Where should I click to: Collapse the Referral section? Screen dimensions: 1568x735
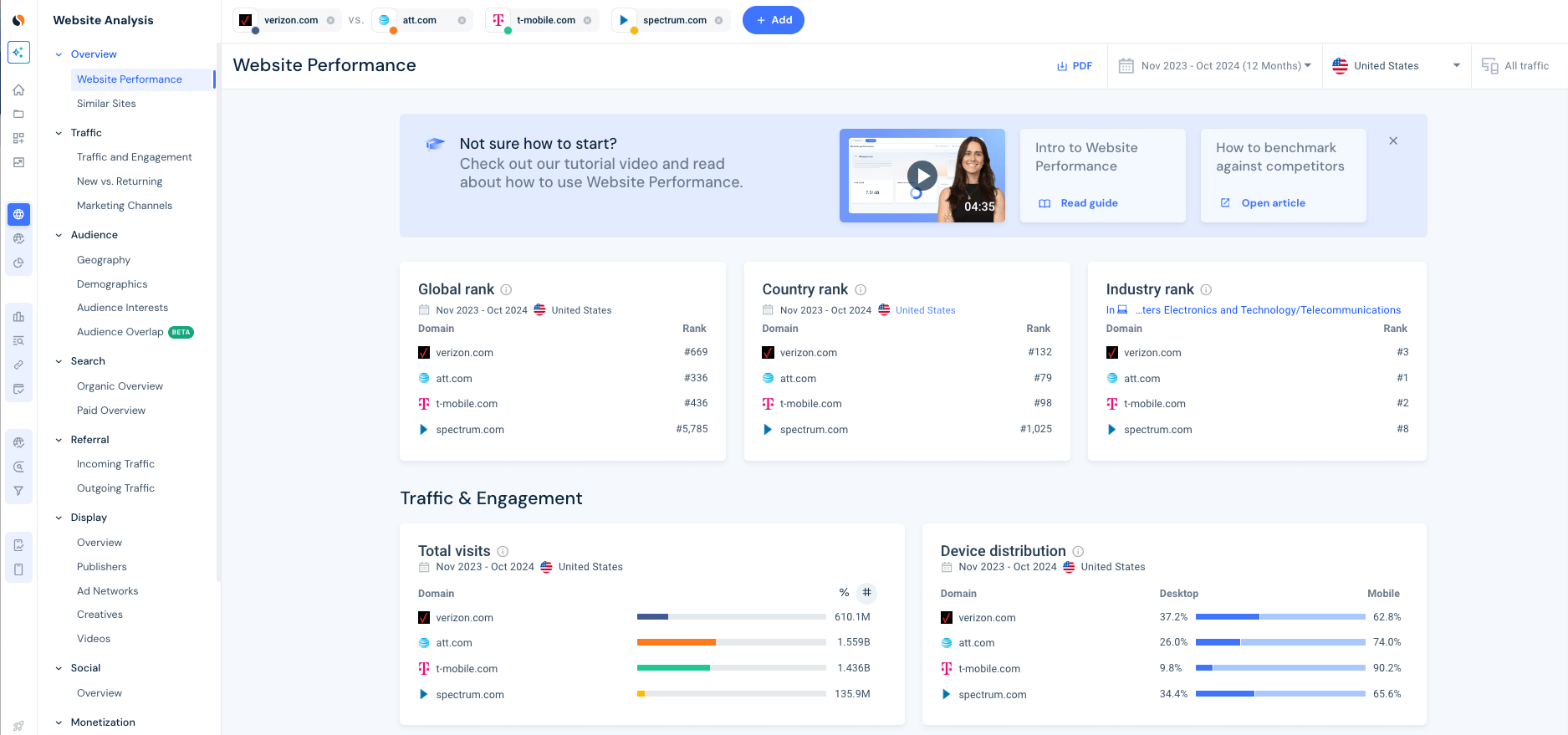(59, 440)
